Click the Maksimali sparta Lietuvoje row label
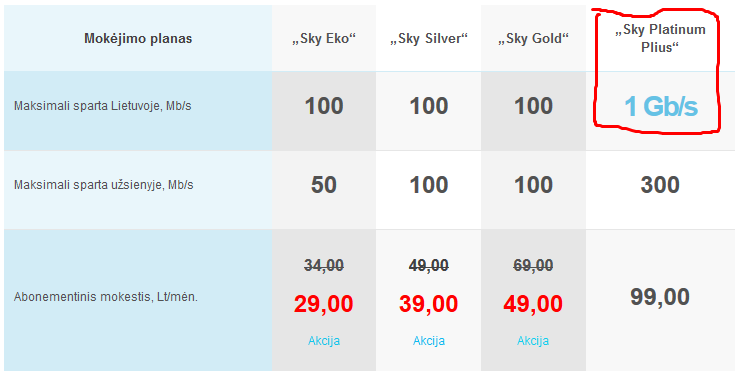The height and width of the screenshot is (371, 744). click(102, 106)
